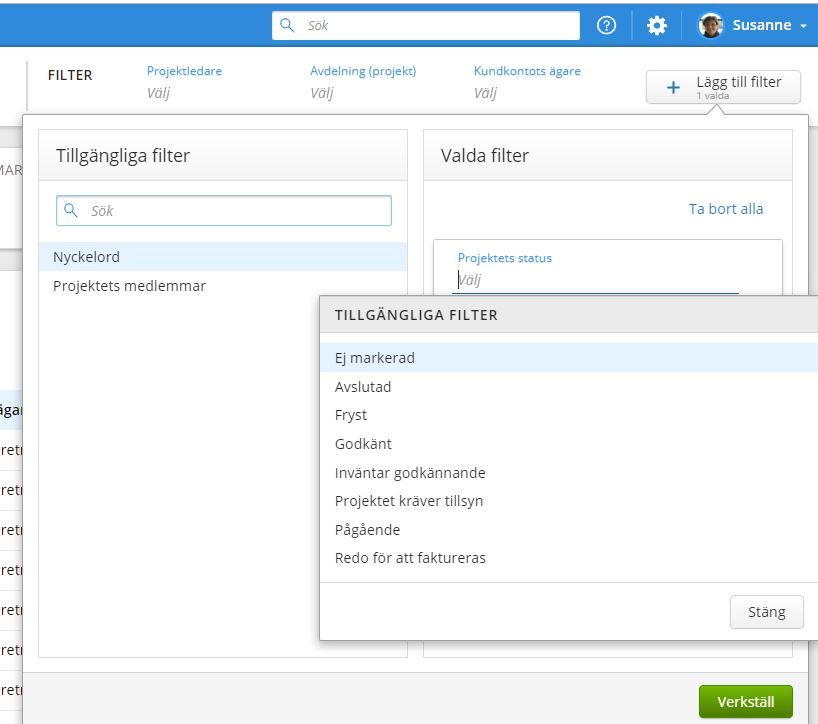Image resolution: width=818 pixels, height=724 pixels.
Task: Click Susanne's profile avatar
Action: [x=711, y=26]
